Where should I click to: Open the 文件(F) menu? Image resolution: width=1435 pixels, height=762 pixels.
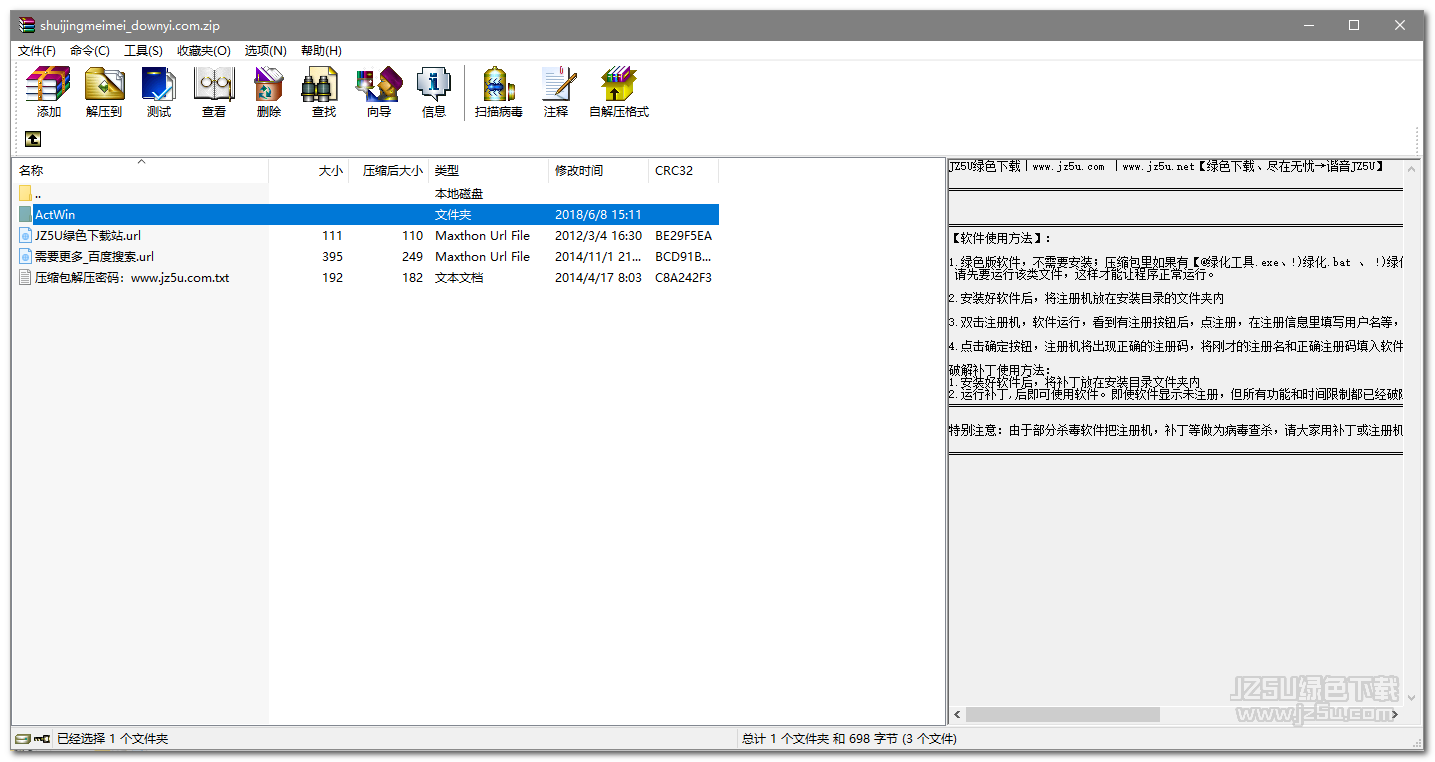pos(37,51)
